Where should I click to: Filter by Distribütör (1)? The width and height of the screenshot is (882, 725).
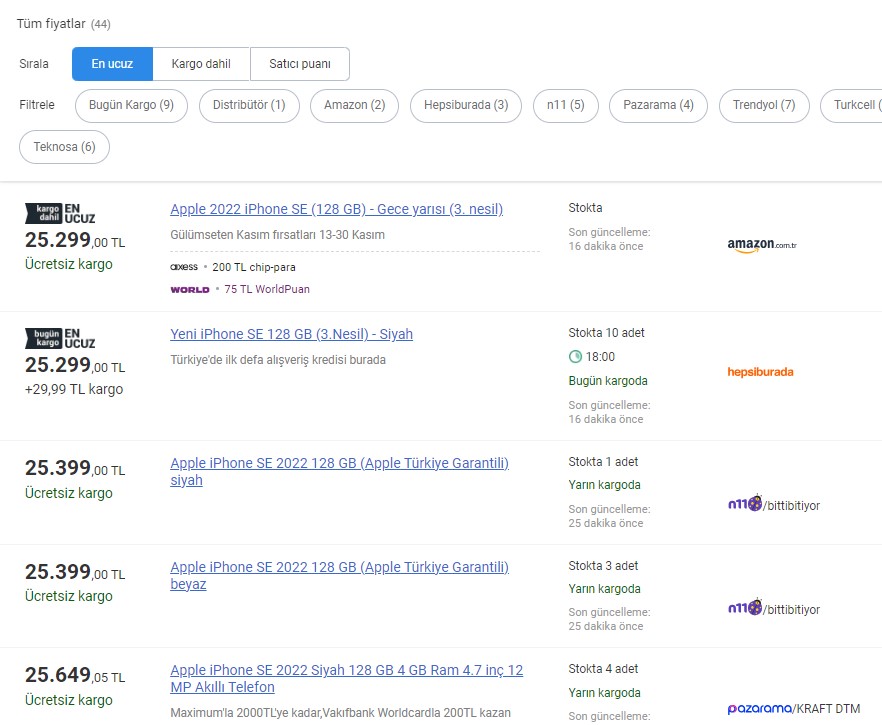(x=249, y=105)
